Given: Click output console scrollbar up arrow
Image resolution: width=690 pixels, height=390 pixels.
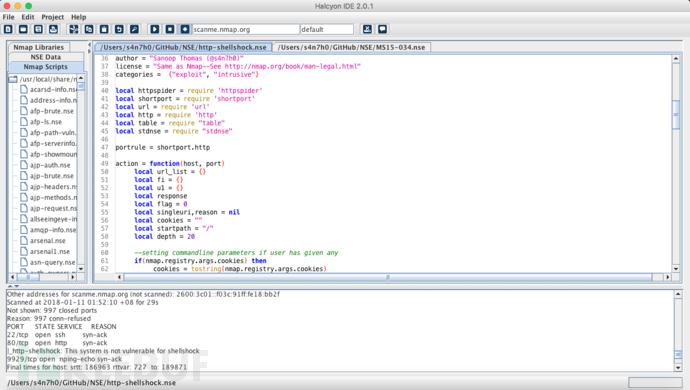Looking at the screenshot, I should point(678,294).
